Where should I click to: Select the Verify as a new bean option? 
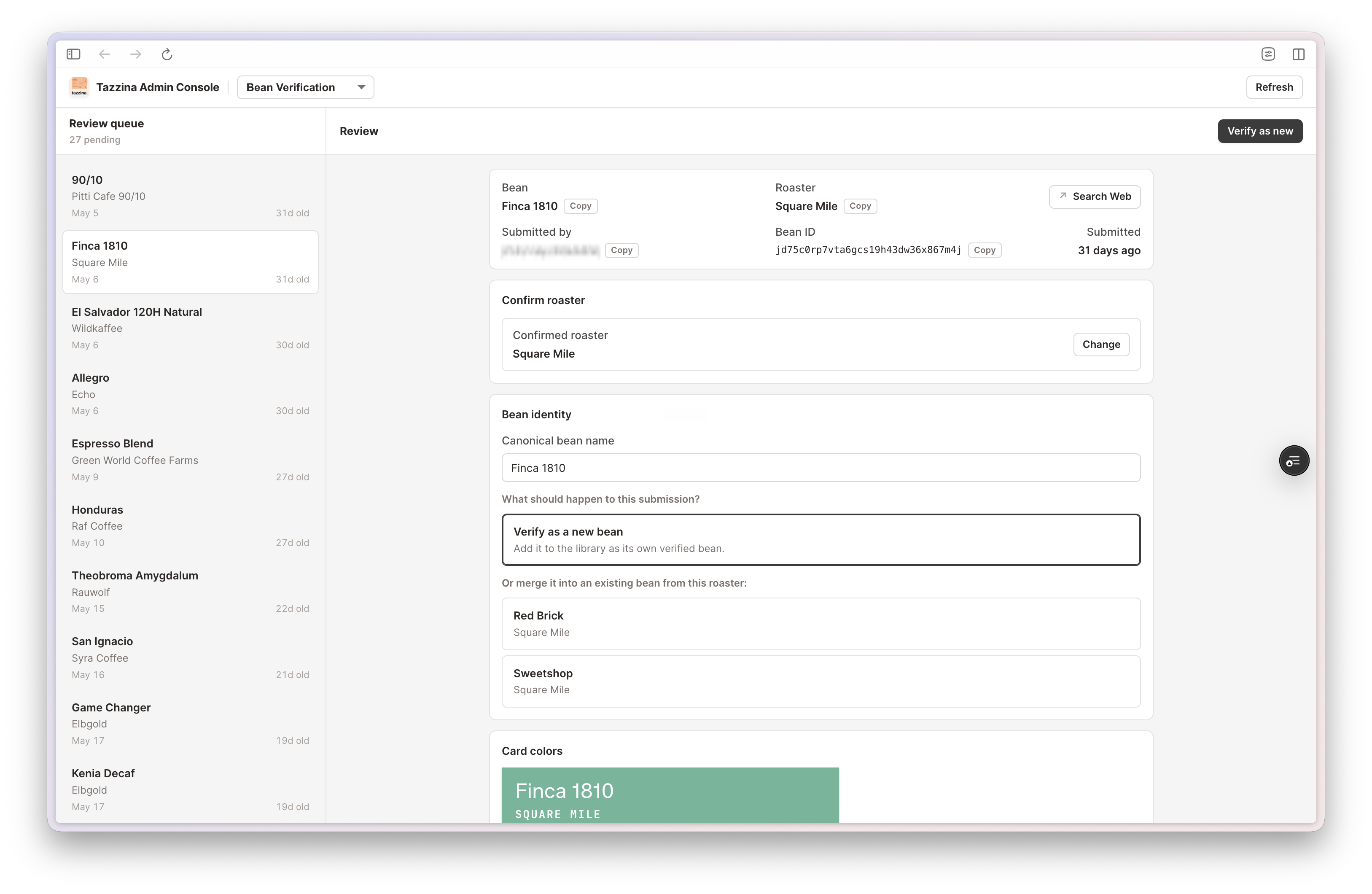click(x=821, y=539)
